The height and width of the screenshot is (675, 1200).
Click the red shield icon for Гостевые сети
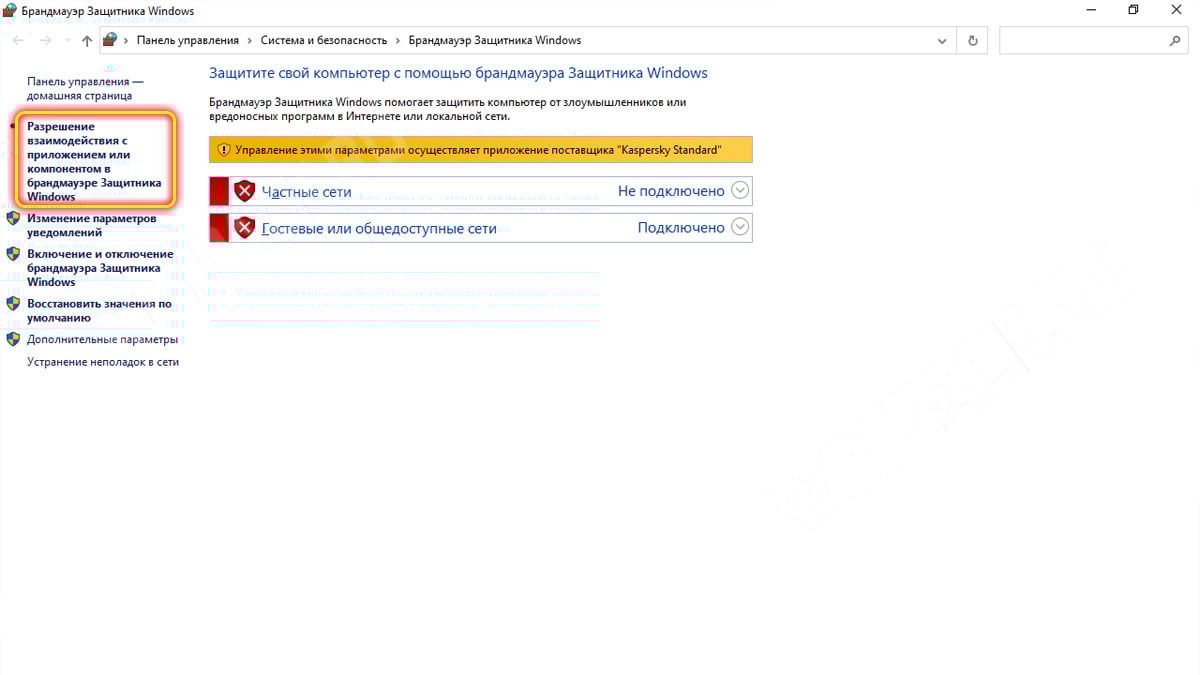tap(245, 228)
